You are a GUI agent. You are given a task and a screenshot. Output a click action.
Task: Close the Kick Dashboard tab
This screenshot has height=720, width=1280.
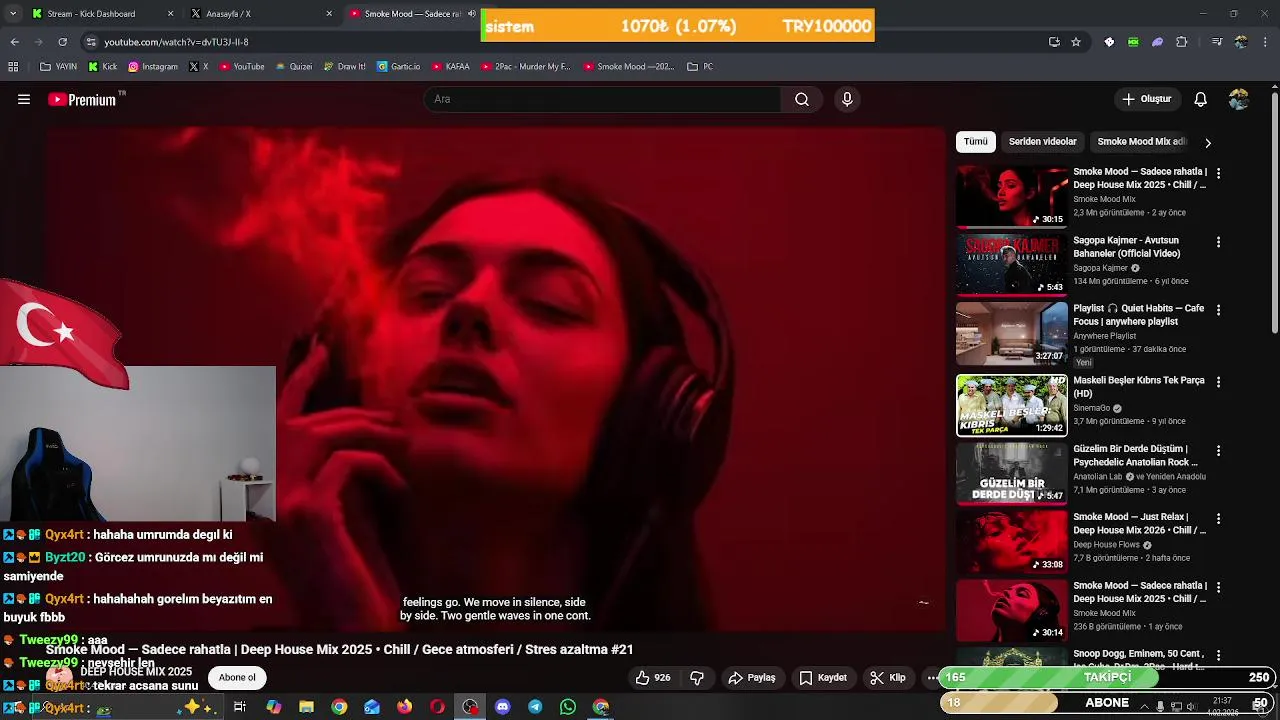tap(170, 14)
